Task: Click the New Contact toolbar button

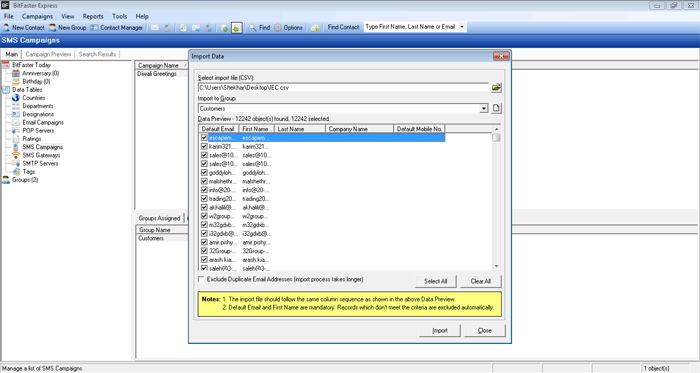Action: (24, 28)
